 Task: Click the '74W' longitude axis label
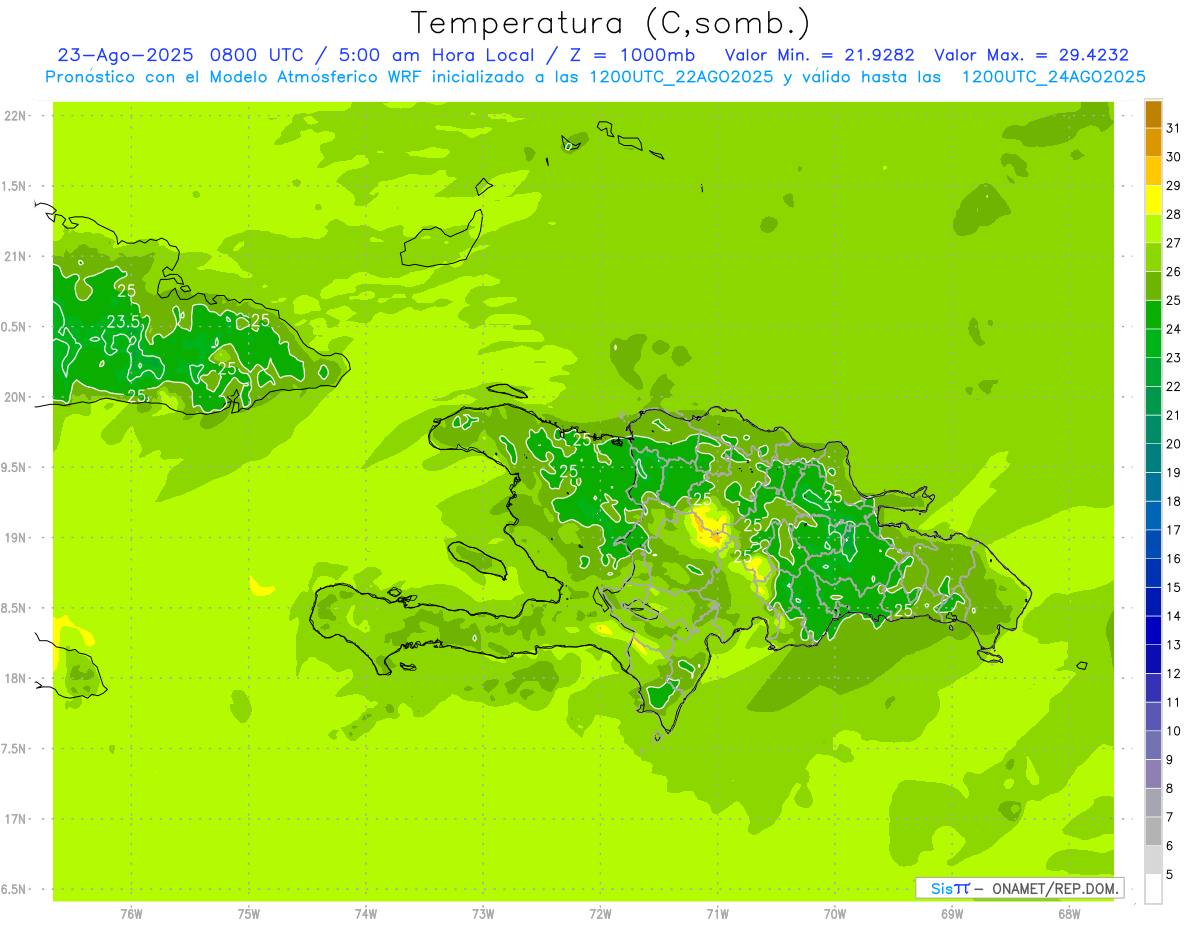pyautogui.click(x=366, y=914)
